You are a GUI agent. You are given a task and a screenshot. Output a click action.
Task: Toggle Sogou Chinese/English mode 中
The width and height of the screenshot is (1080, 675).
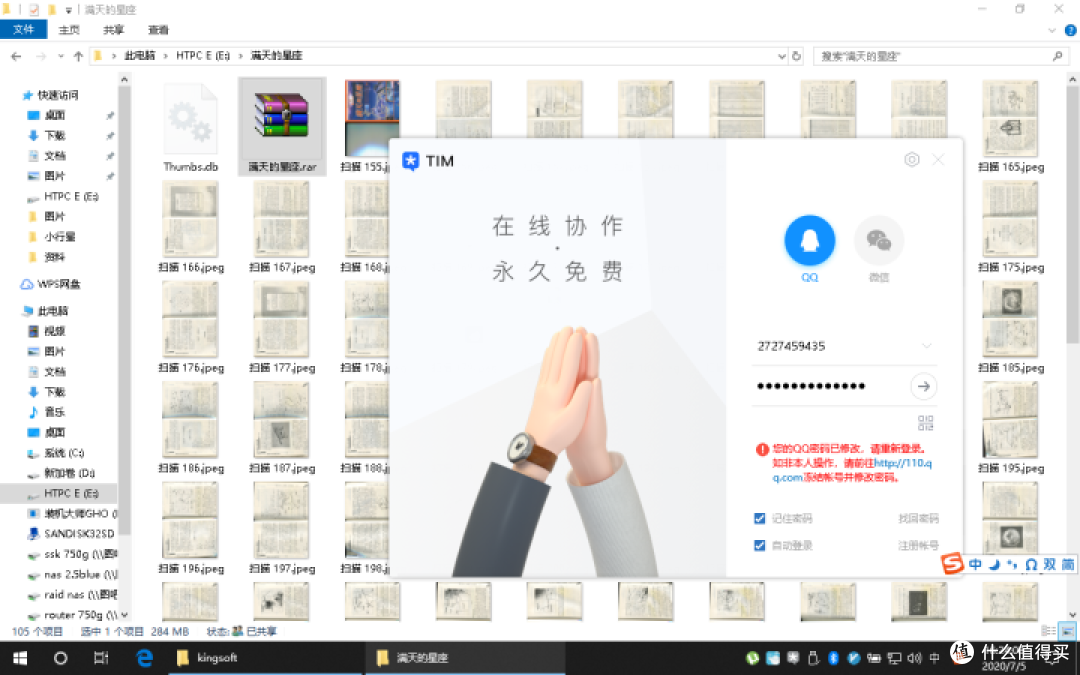pos(975,564)
